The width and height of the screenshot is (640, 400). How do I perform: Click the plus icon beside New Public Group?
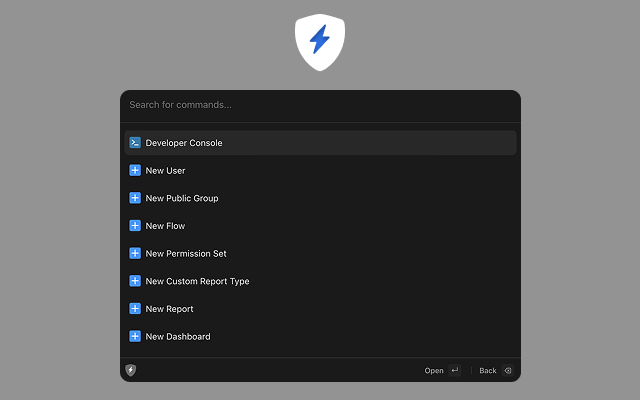point(135,198)
